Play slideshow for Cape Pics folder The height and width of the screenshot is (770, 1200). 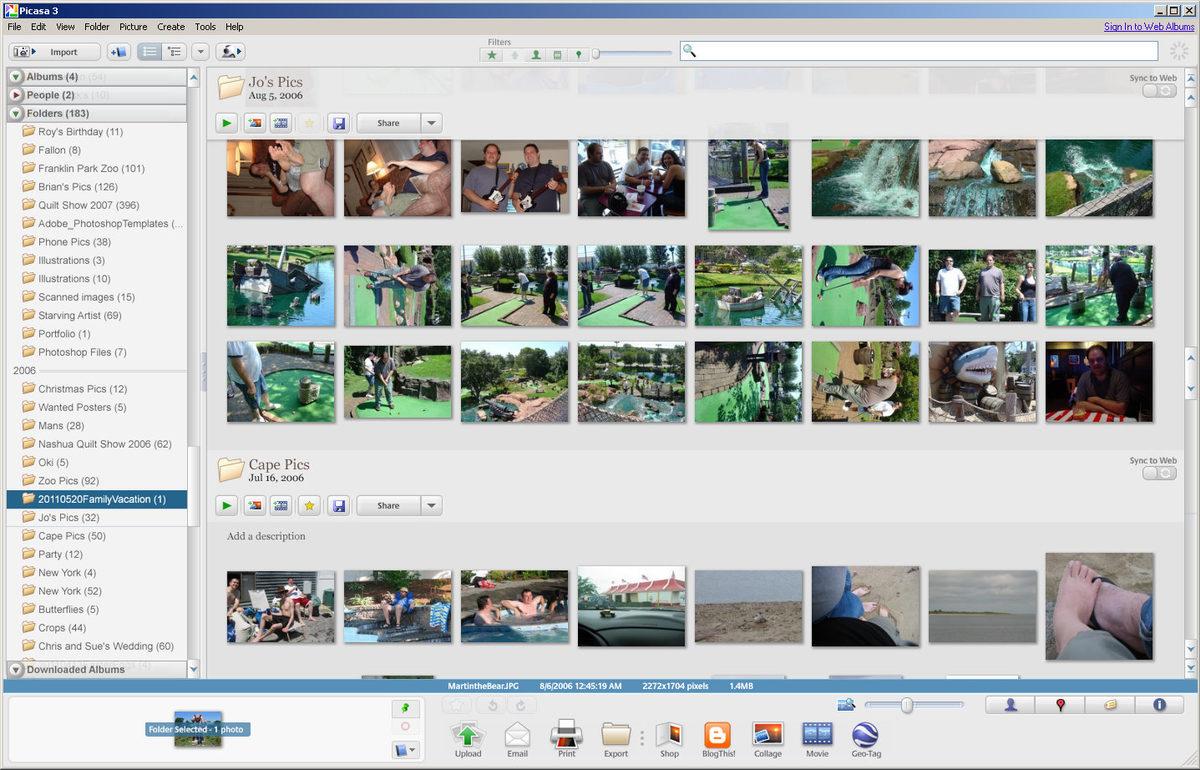pos(227,506)
